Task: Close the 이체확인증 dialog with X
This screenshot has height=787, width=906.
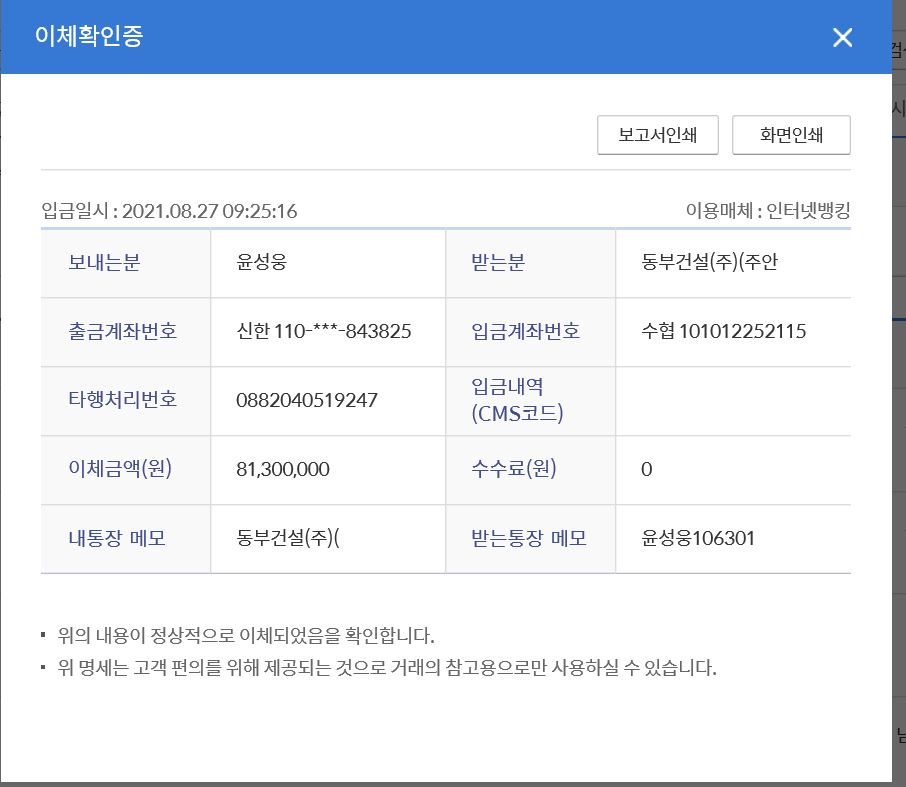Action: tap(842, 38)
